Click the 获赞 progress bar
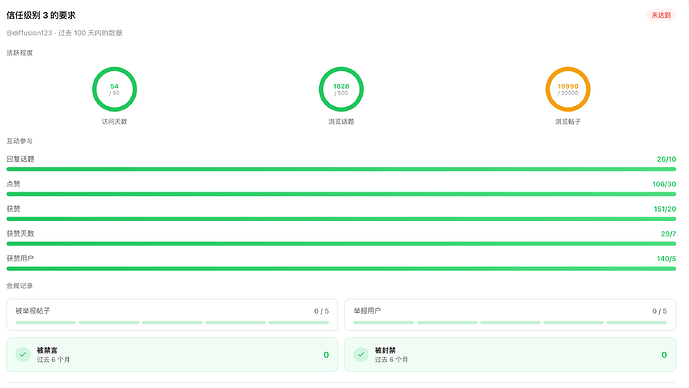The height and width of the screenshot is (388, 689). (341, 219)
